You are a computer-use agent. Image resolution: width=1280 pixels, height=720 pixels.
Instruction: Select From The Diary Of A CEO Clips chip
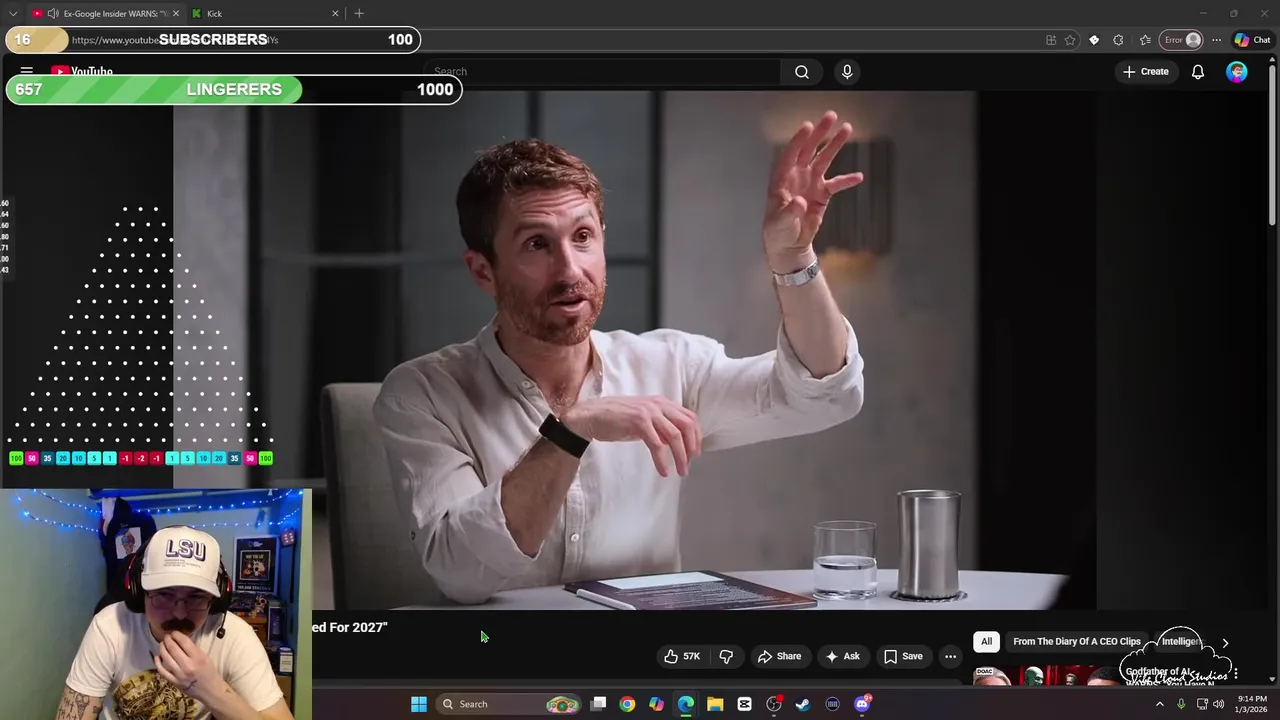pyautogui.click(x=1076, y=642)
